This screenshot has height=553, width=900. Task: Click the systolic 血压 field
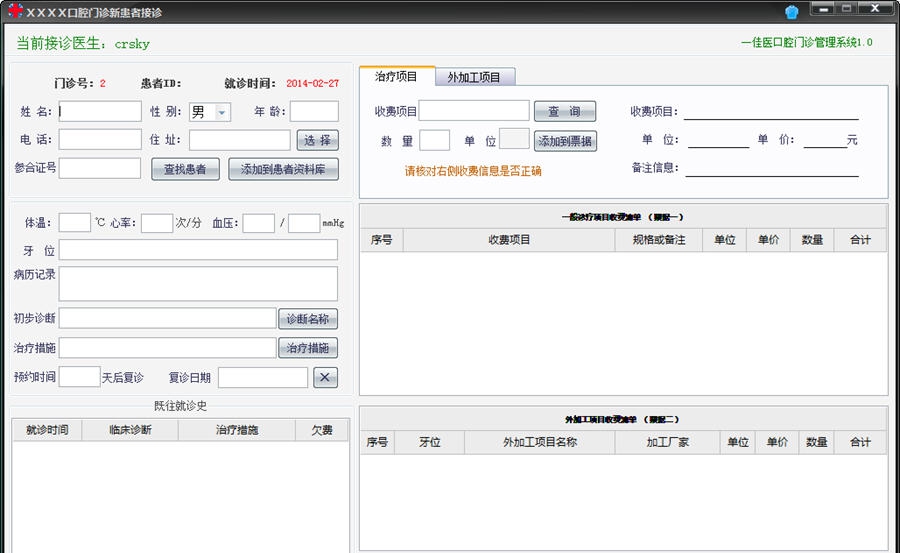pyautogui.click(x=258, y=223)
